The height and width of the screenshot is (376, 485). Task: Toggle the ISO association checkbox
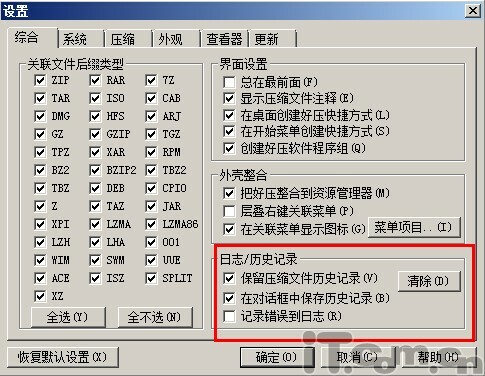[x=95, y=98]
